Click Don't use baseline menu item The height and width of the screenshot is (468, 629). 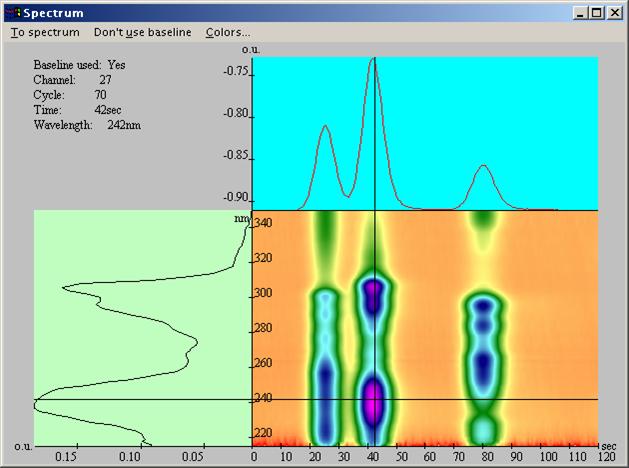pos(142,32)
